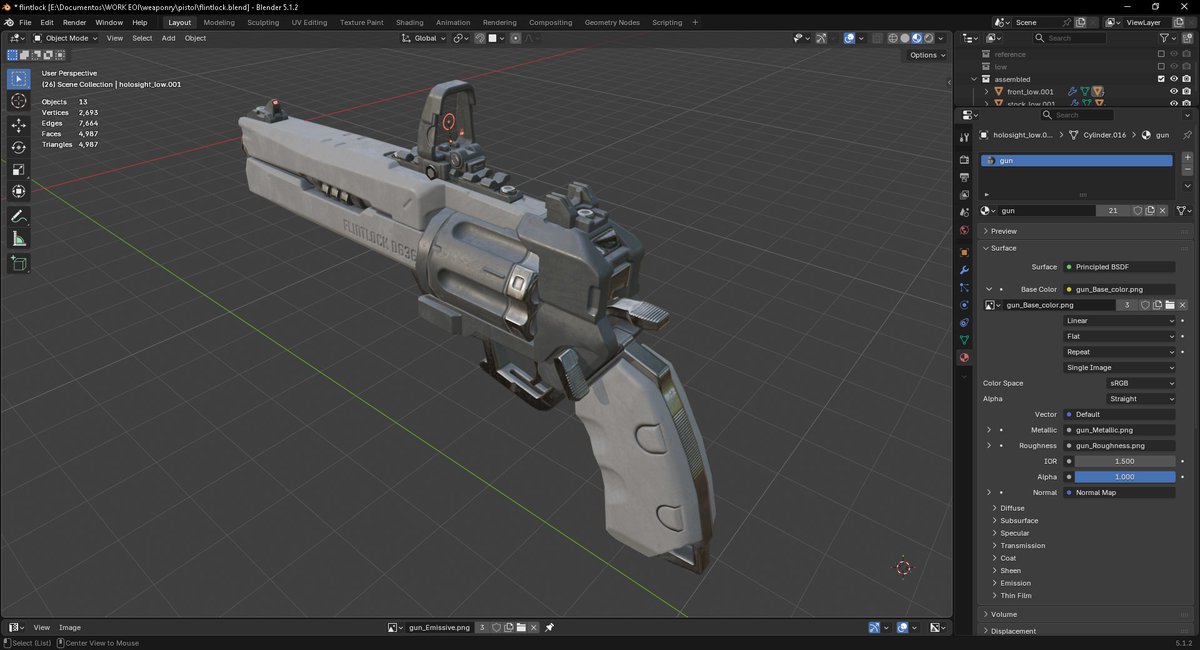Open the World properties tab

coord(964,230)
